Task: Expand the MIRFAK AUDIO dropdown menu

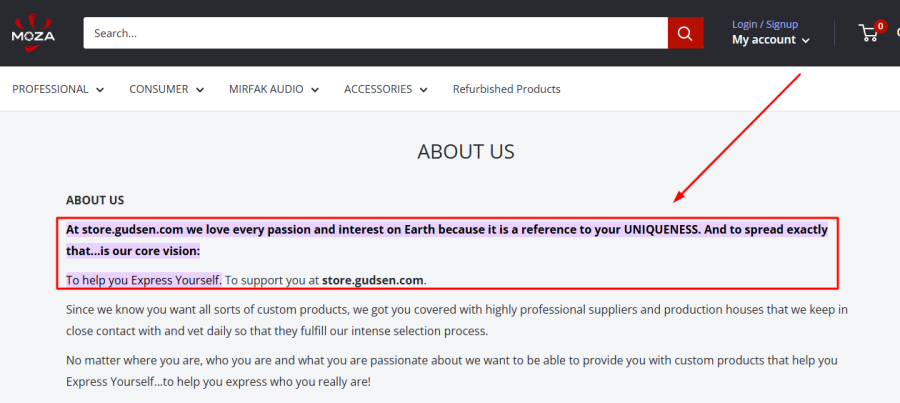Action: point(273,89)
